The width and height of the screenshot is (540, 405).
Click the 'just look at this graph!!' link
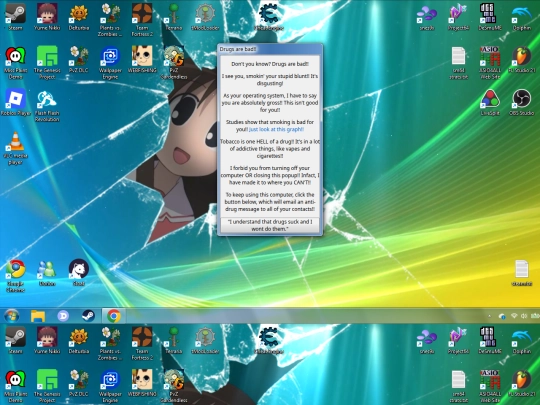click(x=276, y=129)
